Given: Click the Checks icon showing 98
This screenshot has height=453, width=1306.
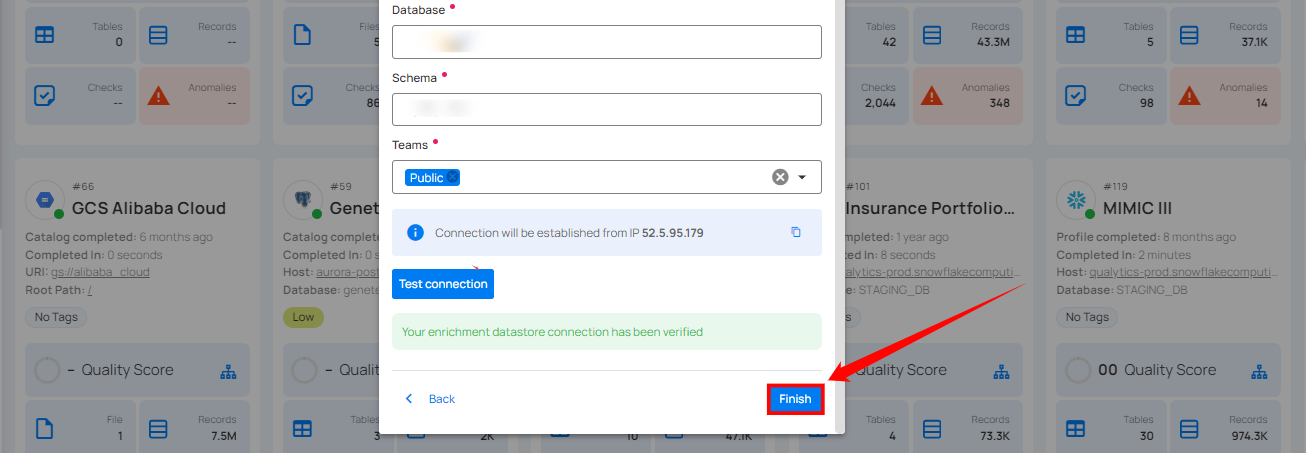Looking at the screenshot, I should [x=1076, y=95].
